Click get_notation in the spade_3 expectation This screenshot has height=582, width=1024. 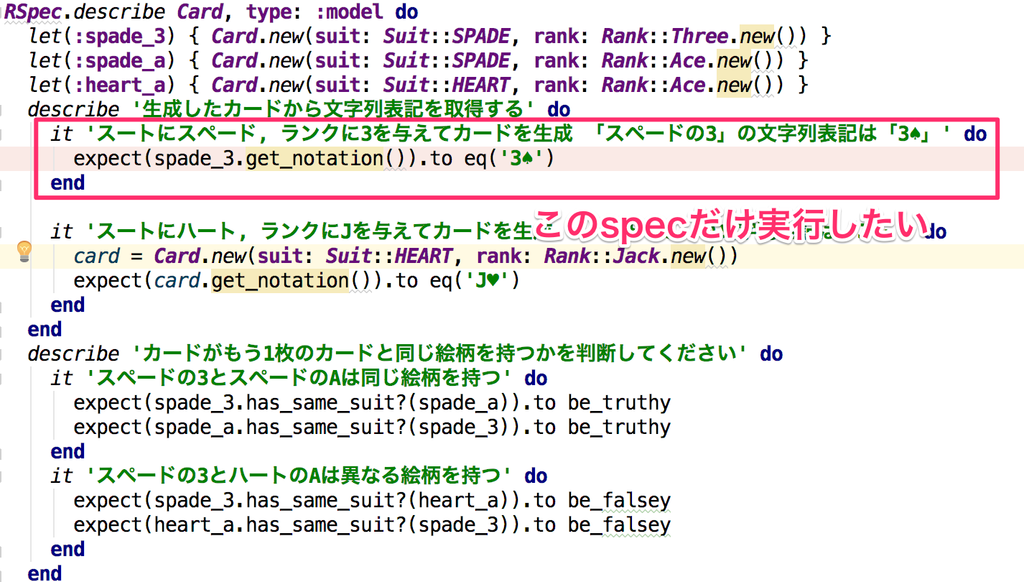314,158
